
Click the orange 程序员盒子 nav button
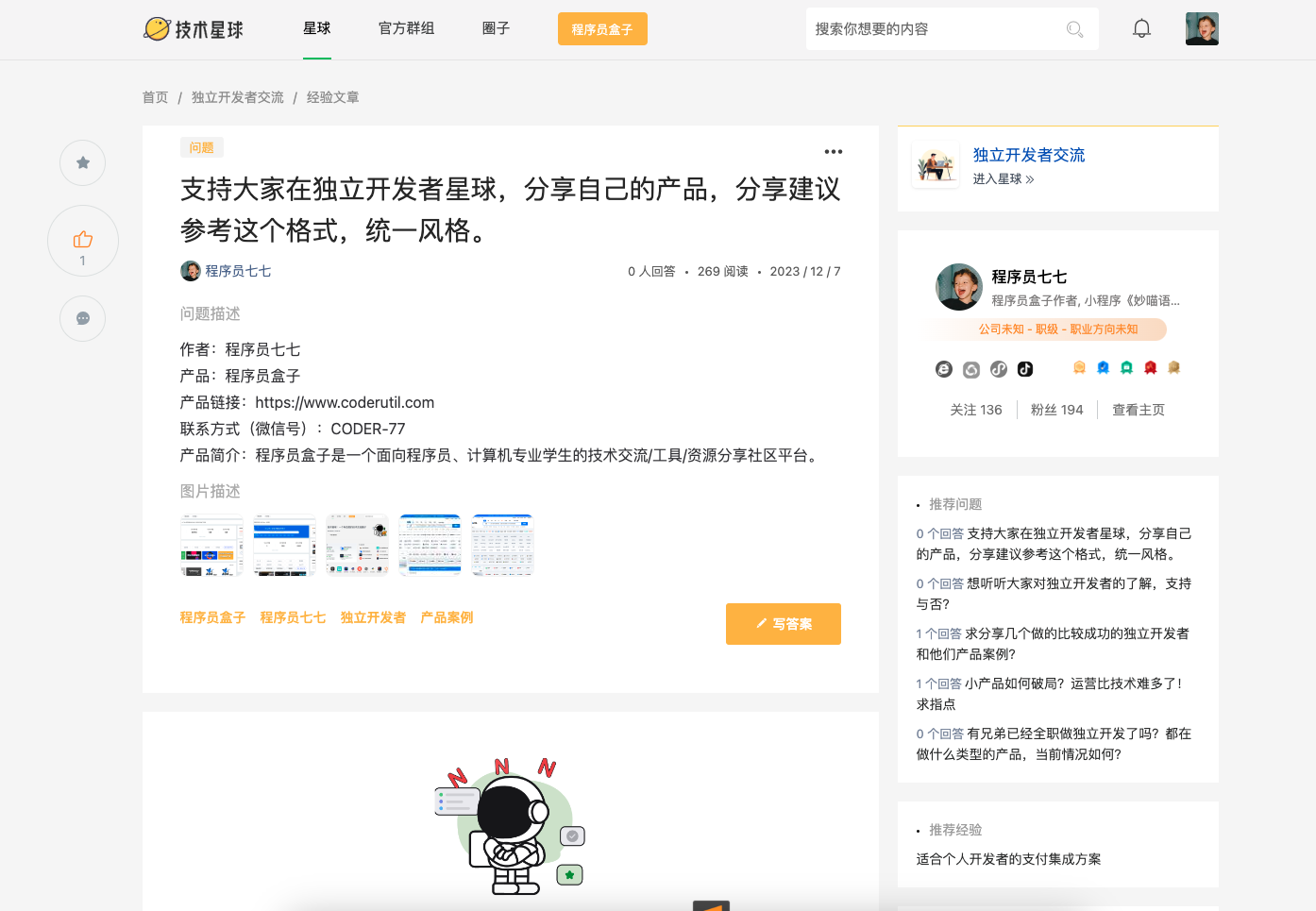(602, 29)
